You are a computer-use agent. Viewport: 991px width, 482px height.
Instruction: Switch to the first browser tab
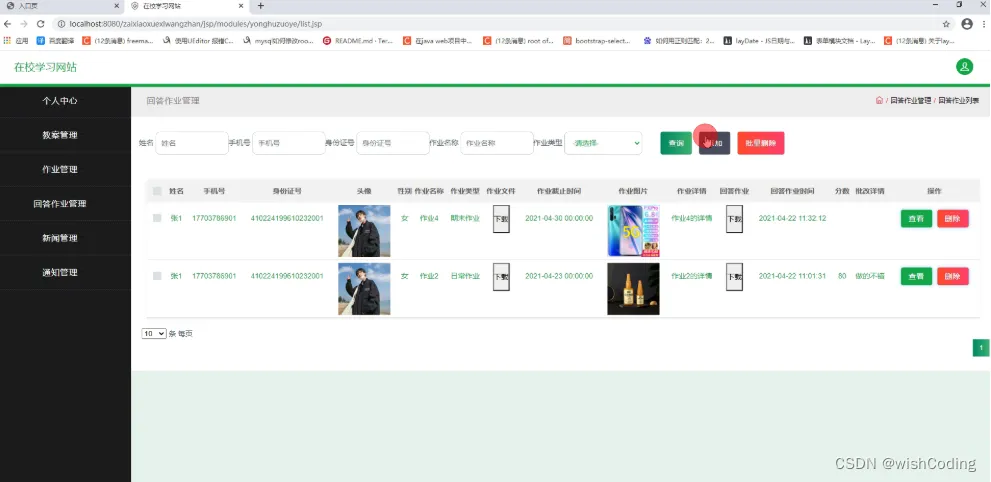62,6
